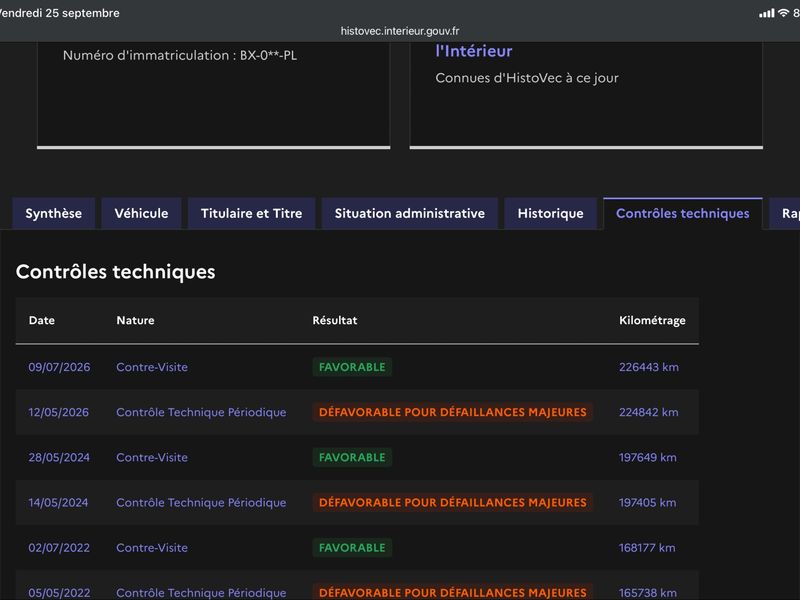Click the FAVORABLE badge for 09/07/2026
Image resolution: width=800 pixels, height=600 pixels.
point(352,367)
